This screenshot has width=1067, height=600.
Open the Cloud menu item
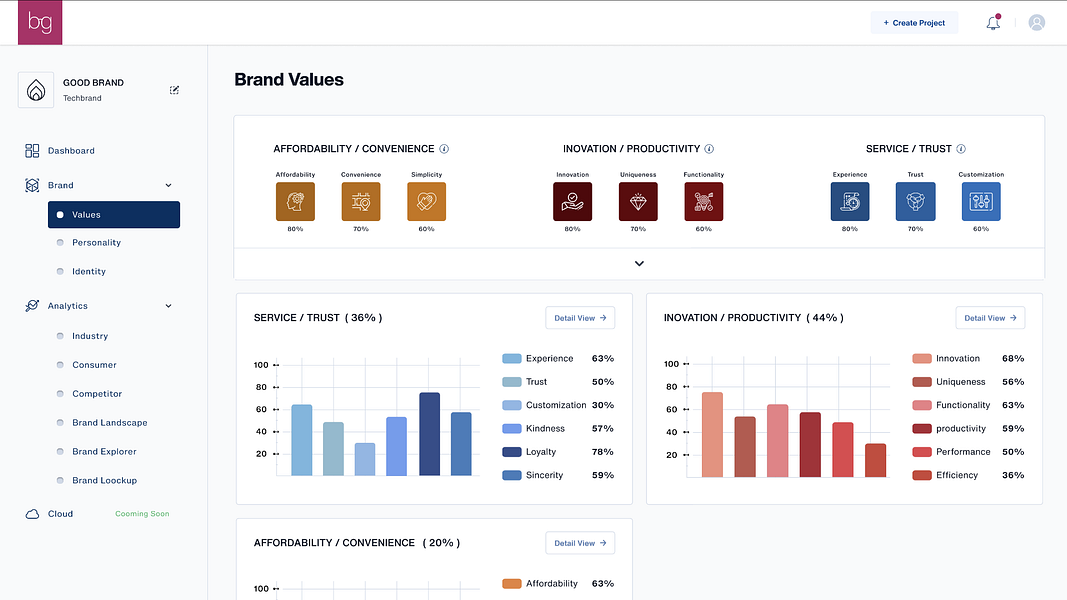coord(60,514)
